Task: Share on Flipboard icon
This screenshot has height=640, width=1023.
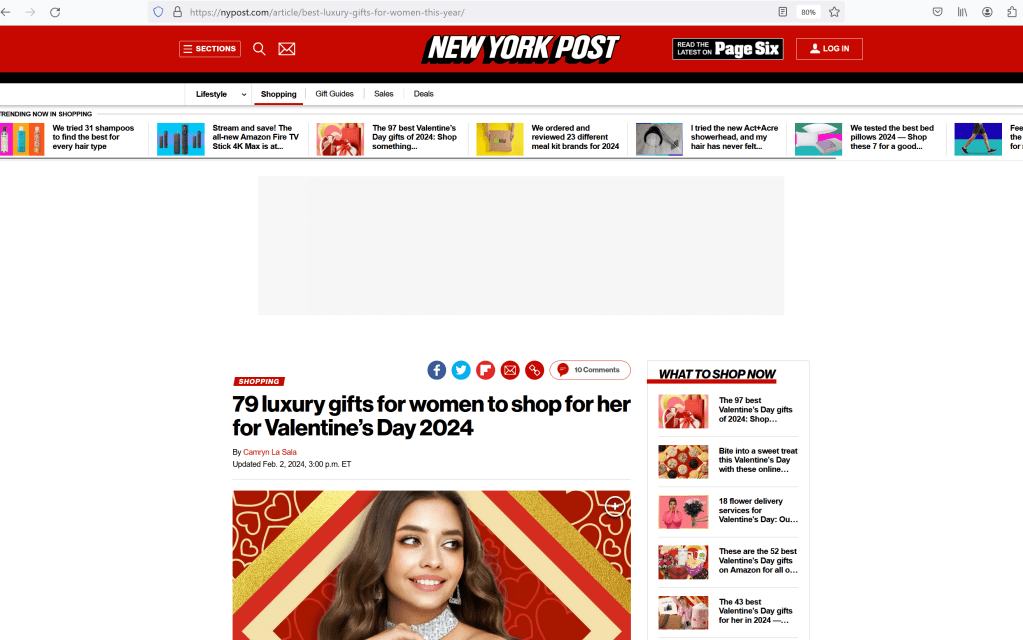Action: point(485,370)
